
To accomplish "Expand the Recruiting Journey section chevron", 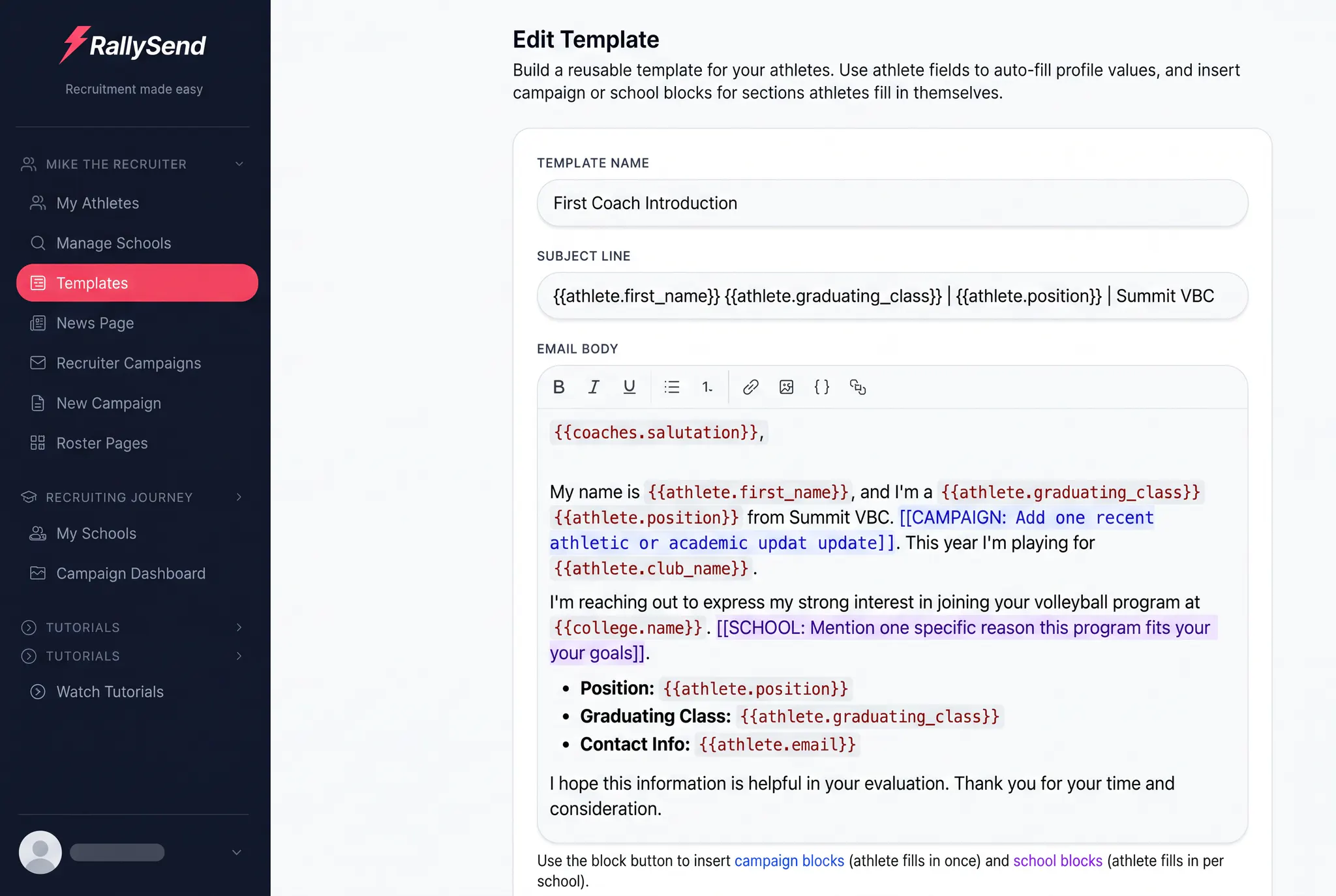I will point(239,497).
